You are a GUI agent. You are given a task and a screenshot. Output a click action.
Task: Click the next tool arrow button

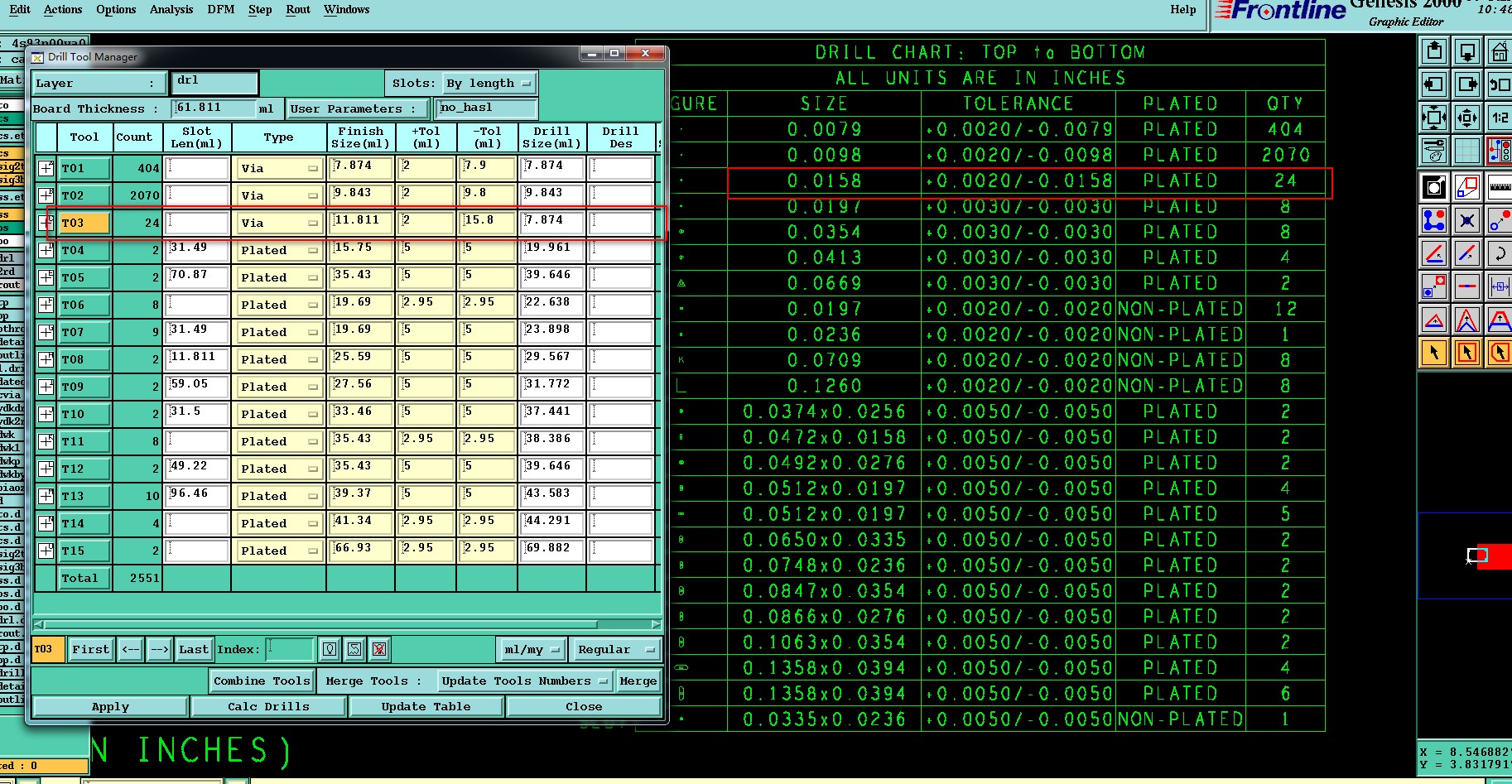coord(160,650)
